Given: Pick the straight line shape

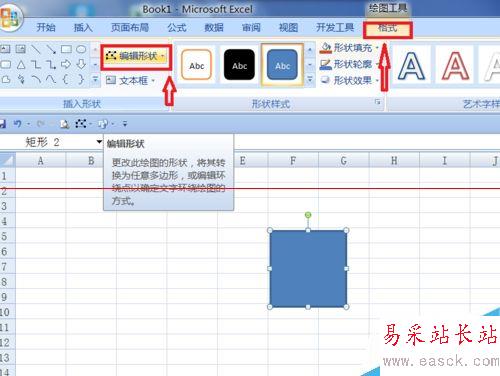Looking at the screenshot, I should pos(36,49).
